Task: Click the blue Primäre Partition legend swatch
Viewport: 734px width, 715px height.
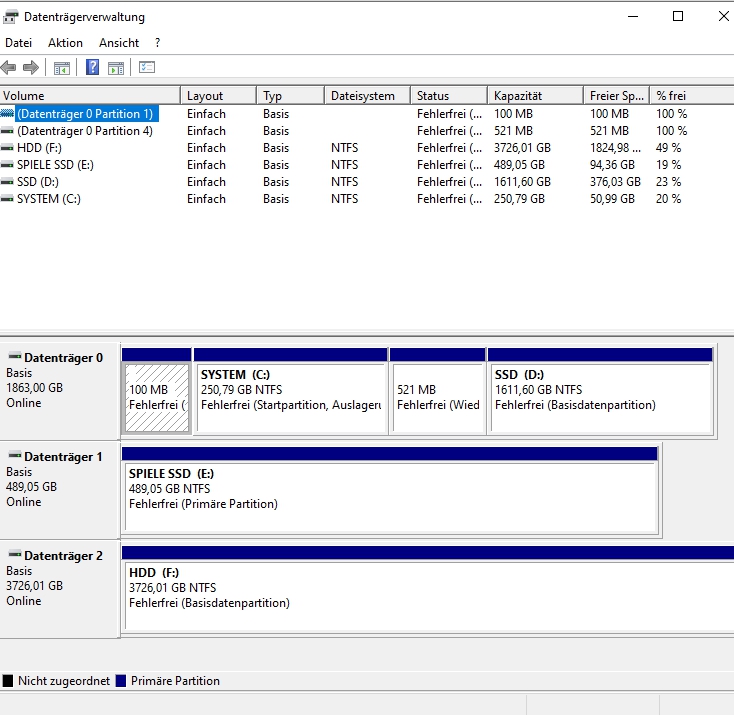Action: (x=121, y=681)
